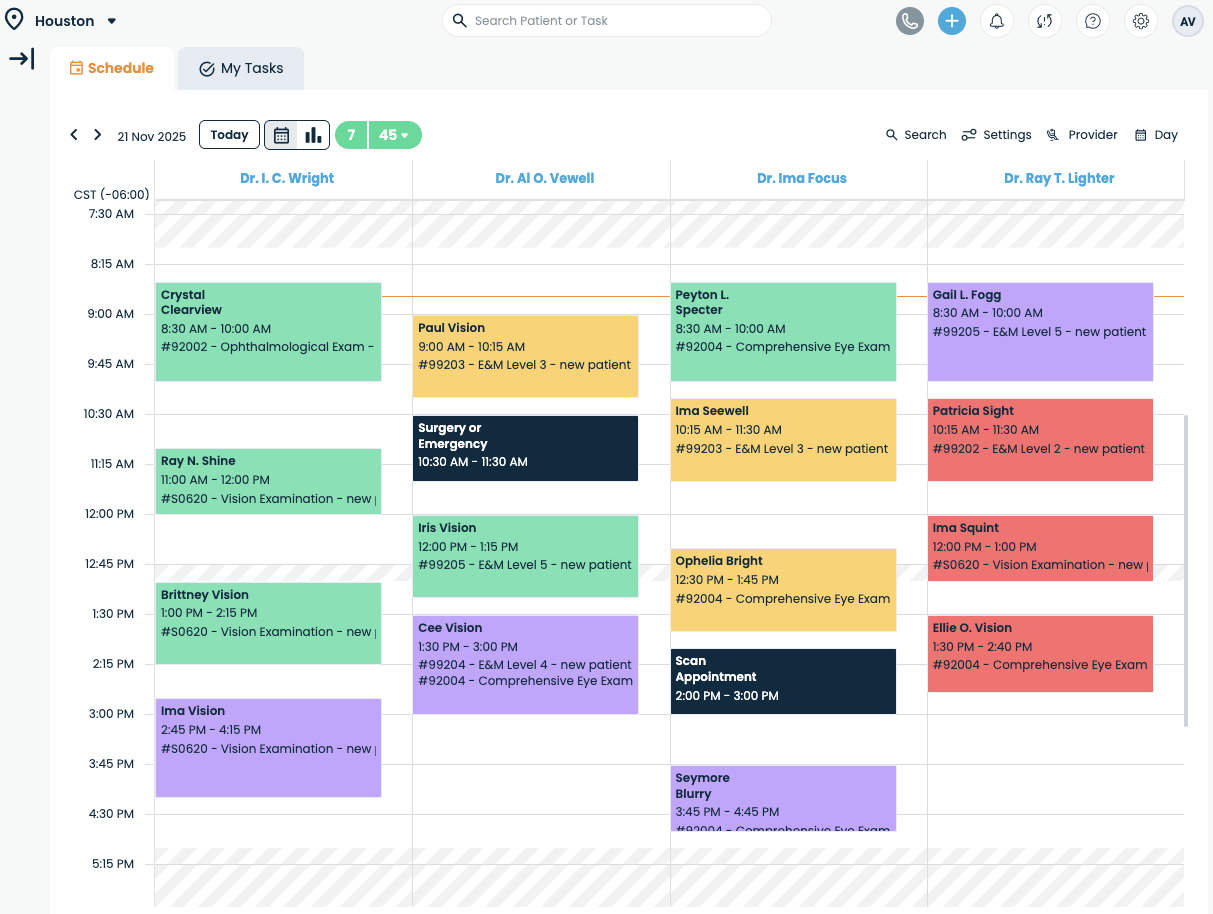Open the settings gear icon
The width and height of the screenshot is (1213, 914).
1141,21
